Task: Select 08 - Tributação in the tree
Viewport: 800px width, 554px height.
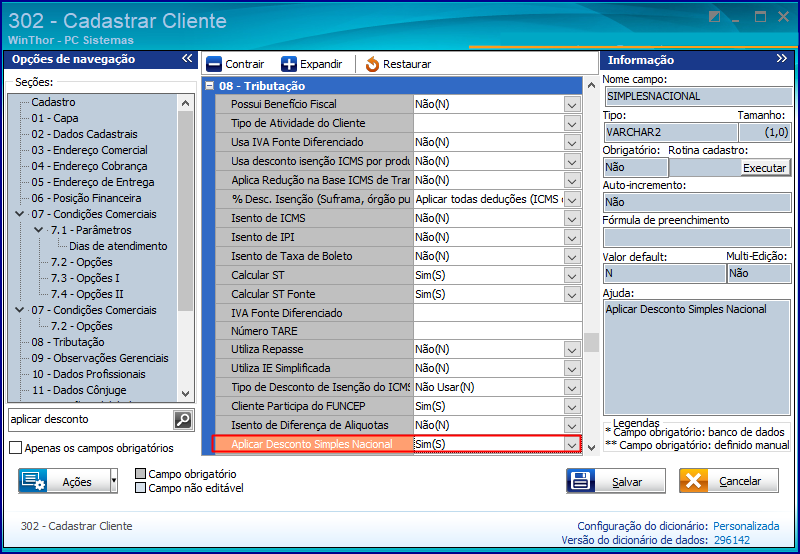Action: click(x=67, y=342)
